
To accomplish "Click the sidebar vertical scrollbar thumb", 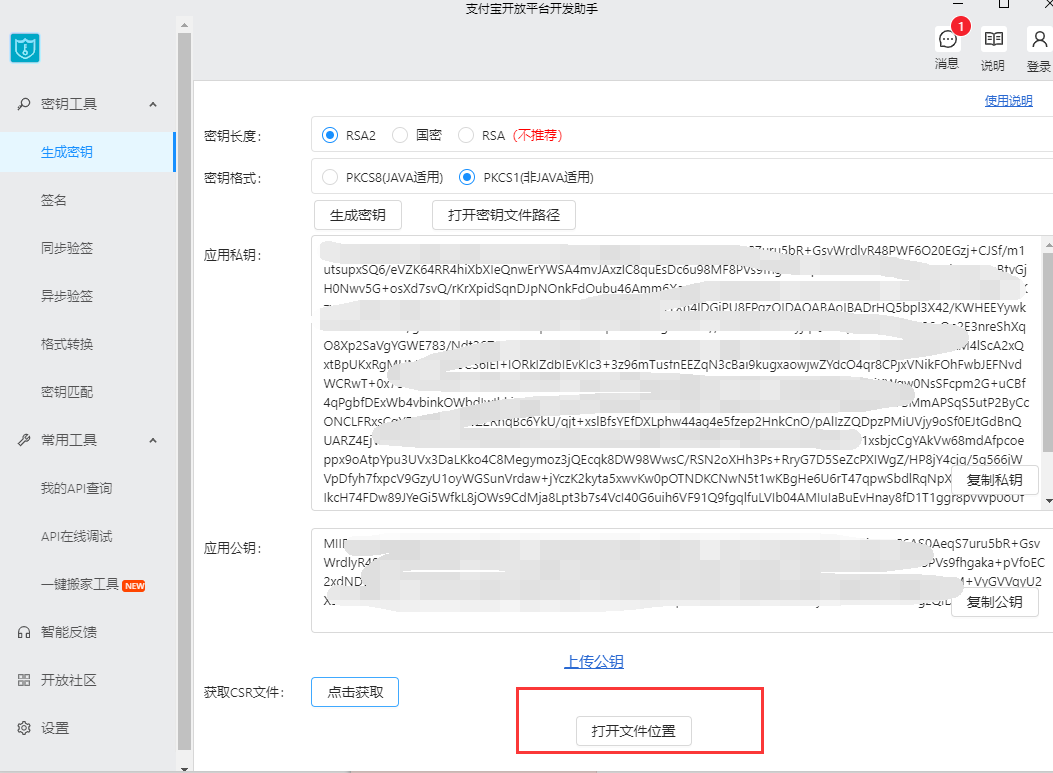I will pyautogui.click(x=184, y=392).
